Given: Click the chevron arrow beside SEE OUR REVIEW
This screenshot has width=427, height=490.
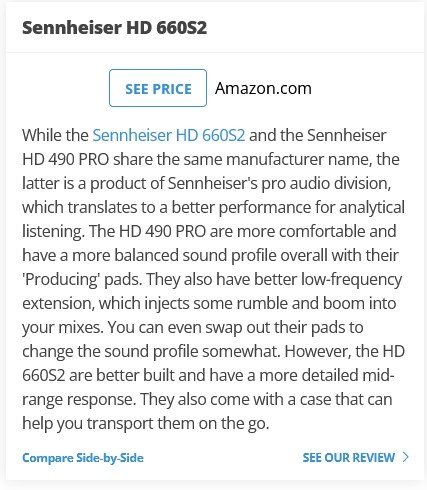Looking at the screenshot, I should coord(405,457).
